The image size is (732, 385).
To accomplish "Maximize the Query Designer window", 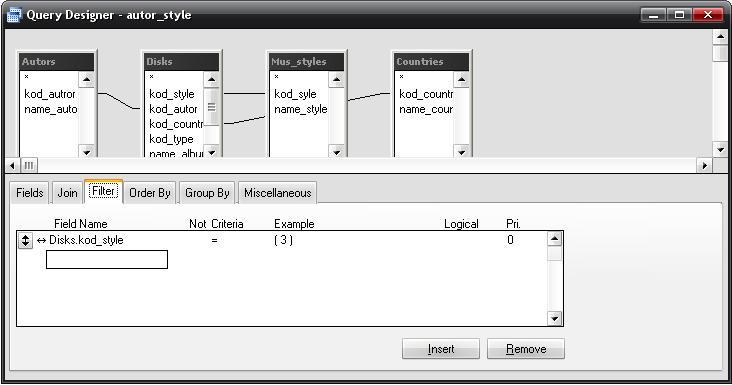I will coord(679,15).
